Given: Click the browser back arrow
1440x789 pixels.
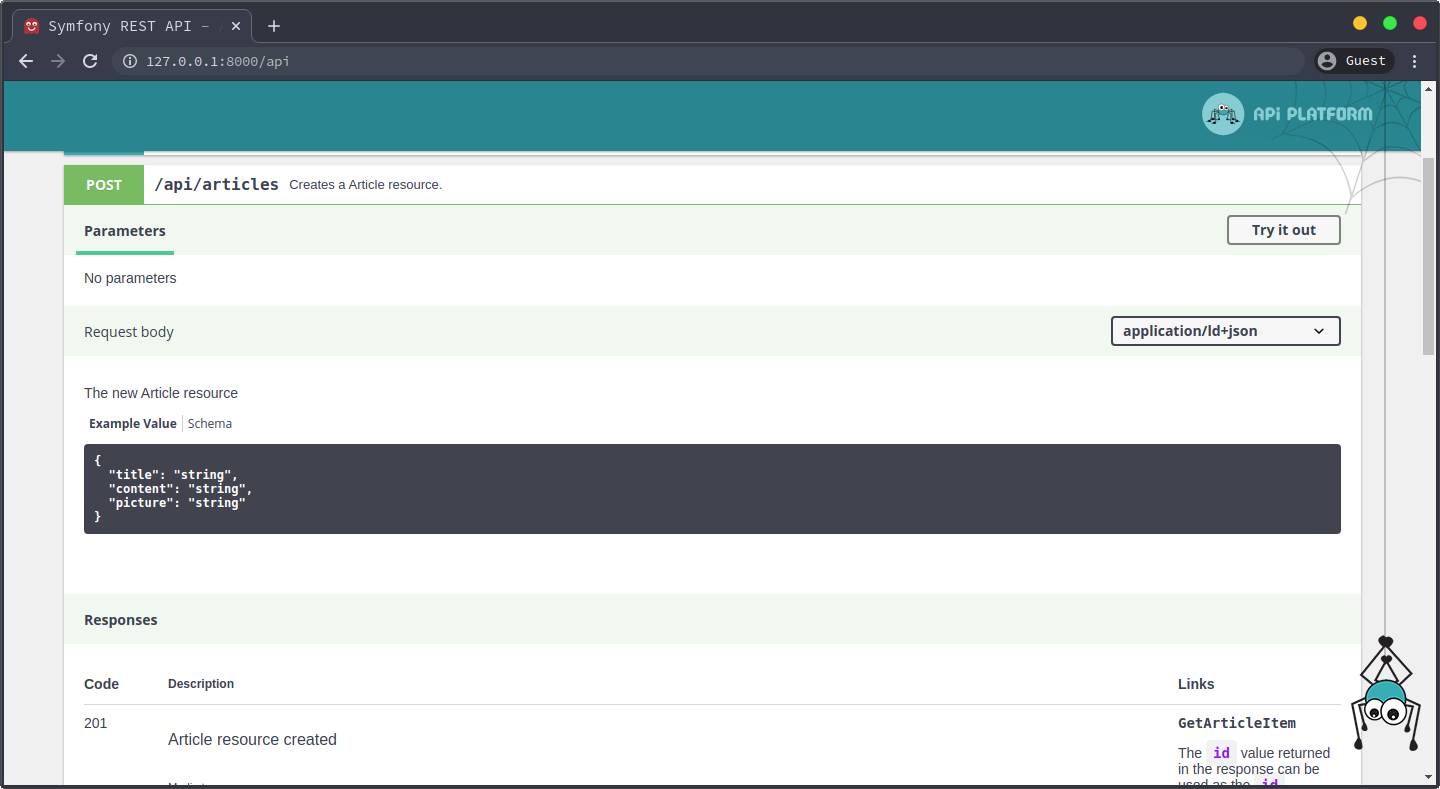Looking at the screenshot, I should coord(26,61).
